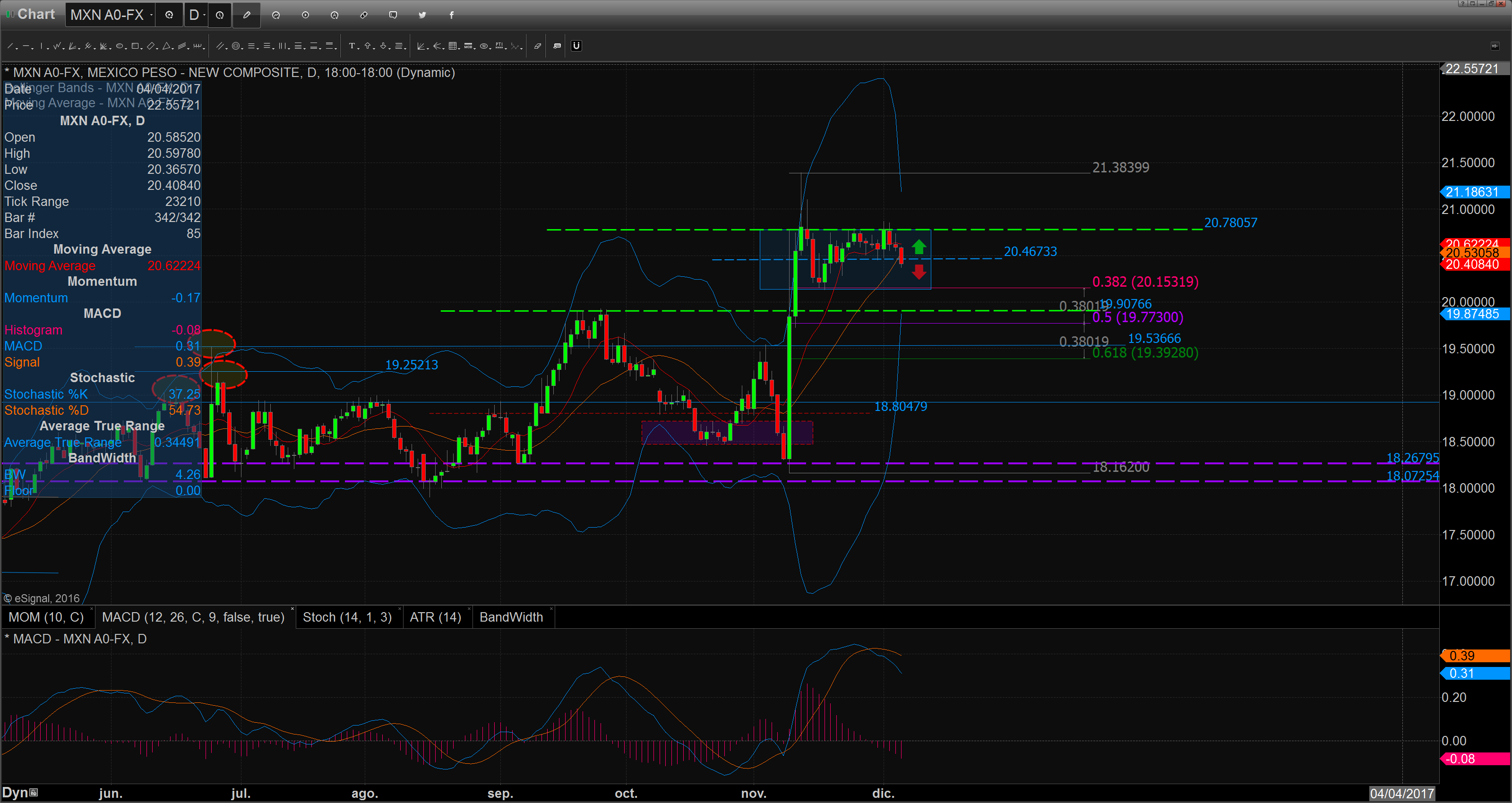
Task: Click the 04/04/2017 date marker on time axis
Action: [1401, 794]
